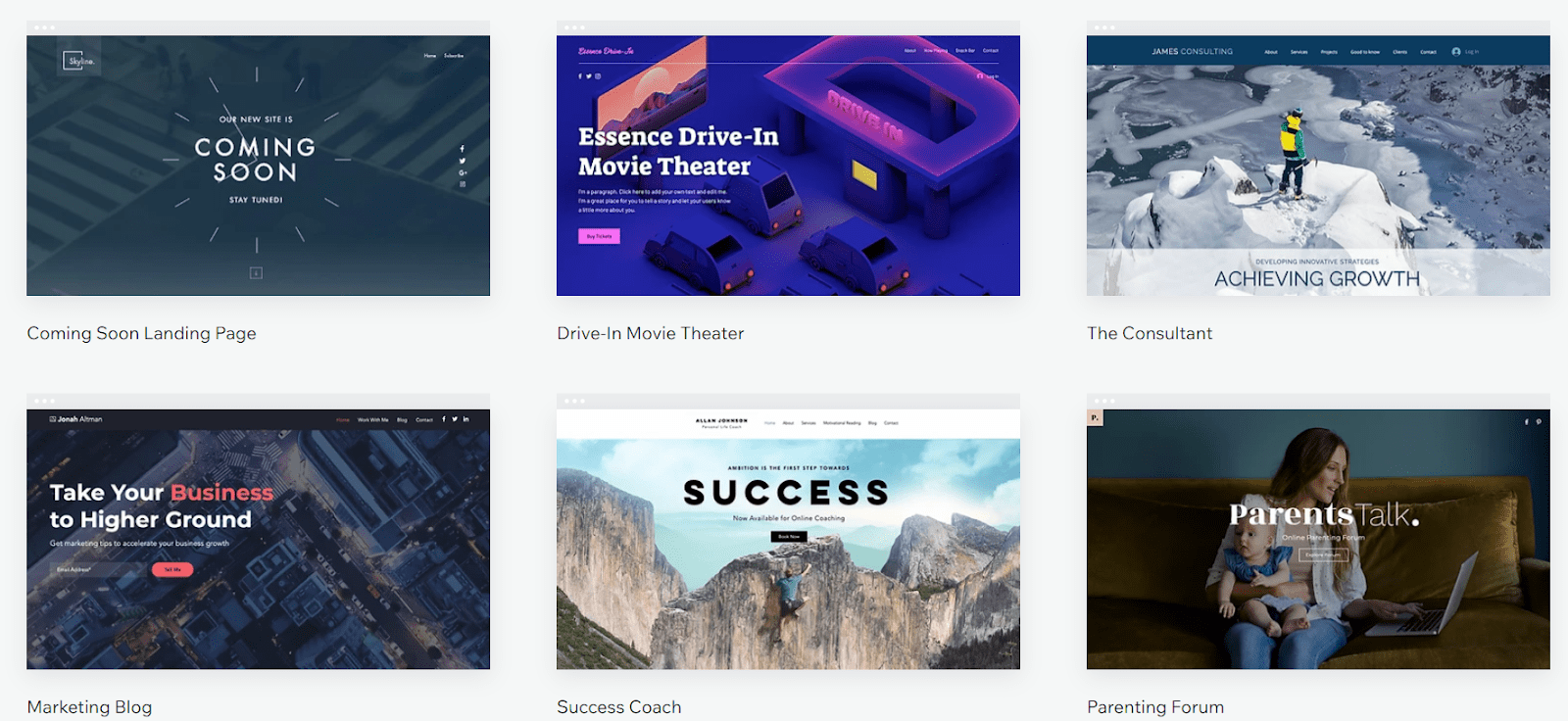Open the Drive-In Movie Theater template title
Viewport: 1568px width, 721px height.
click(x=650, y=333)
